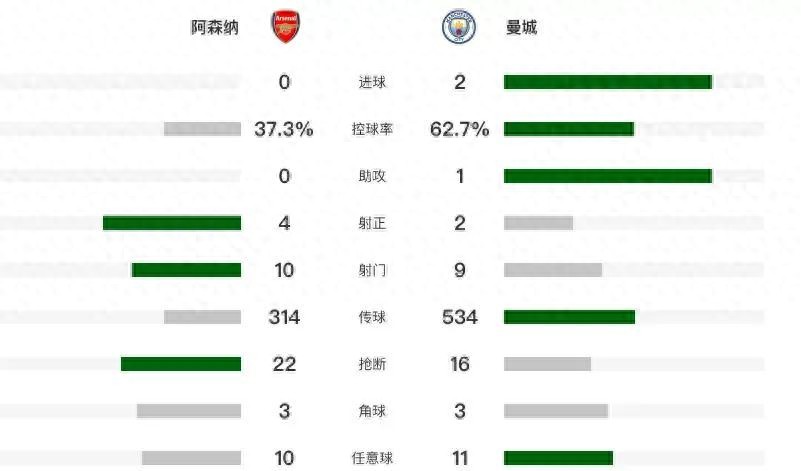This screenshot has height=471, width=801.
Task: Click Arsenal's green 射门 shots bar
Action: (x=186, y=270)
